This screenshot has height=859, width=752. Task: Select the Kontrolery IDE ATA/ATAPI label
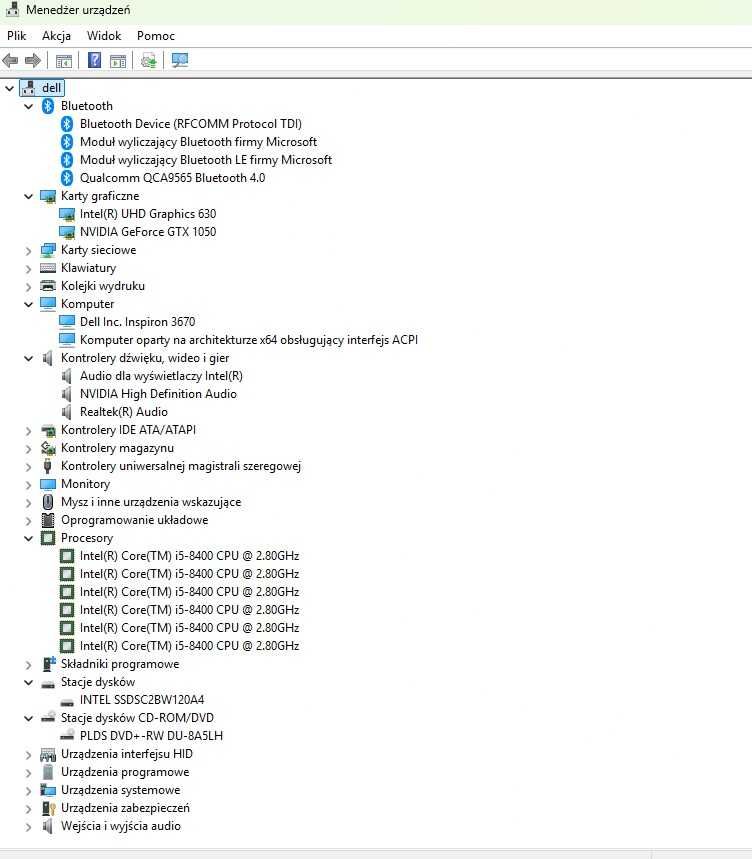[128, 430]
